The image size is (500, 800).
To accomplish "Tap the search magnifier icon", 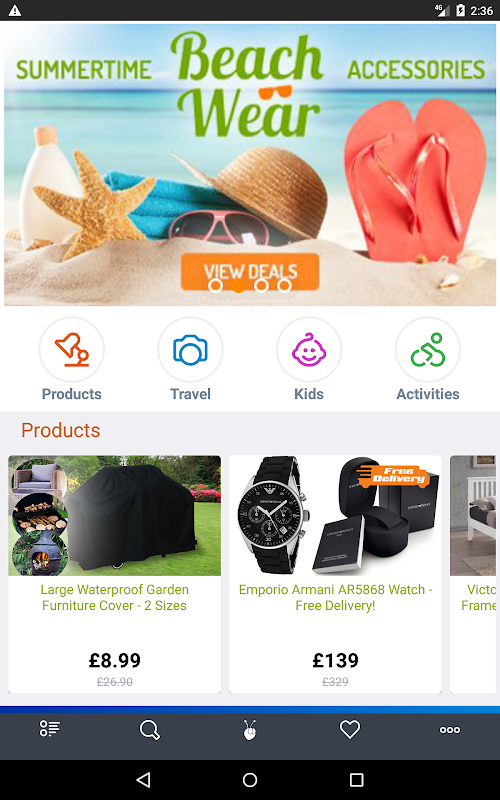I will point(150,730).
